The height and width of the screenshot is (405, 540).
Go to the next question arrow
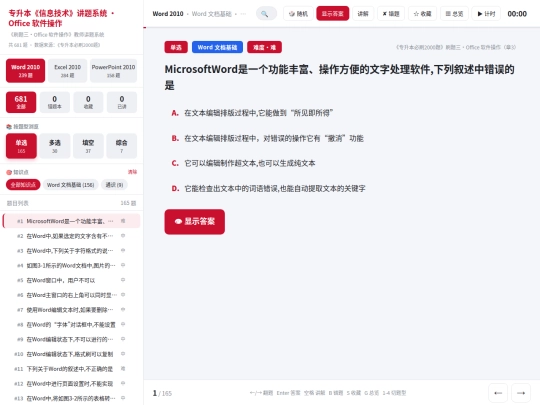click(x=521, y=393)
